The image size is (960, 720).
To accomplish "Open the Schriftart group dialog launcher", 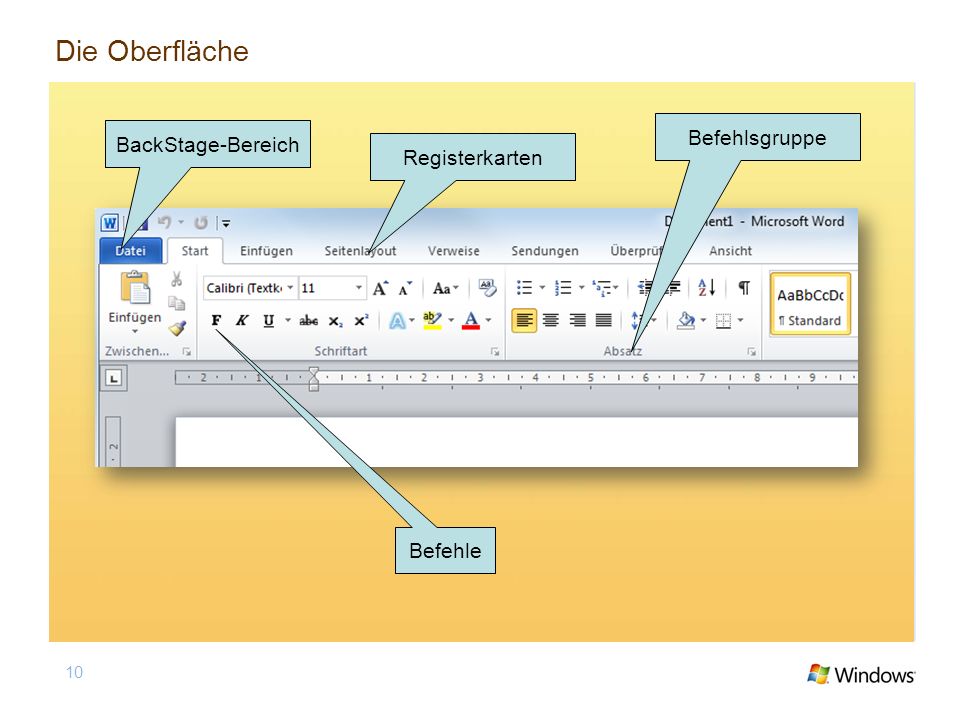I will pyautogui.click(x=495, y=352).
